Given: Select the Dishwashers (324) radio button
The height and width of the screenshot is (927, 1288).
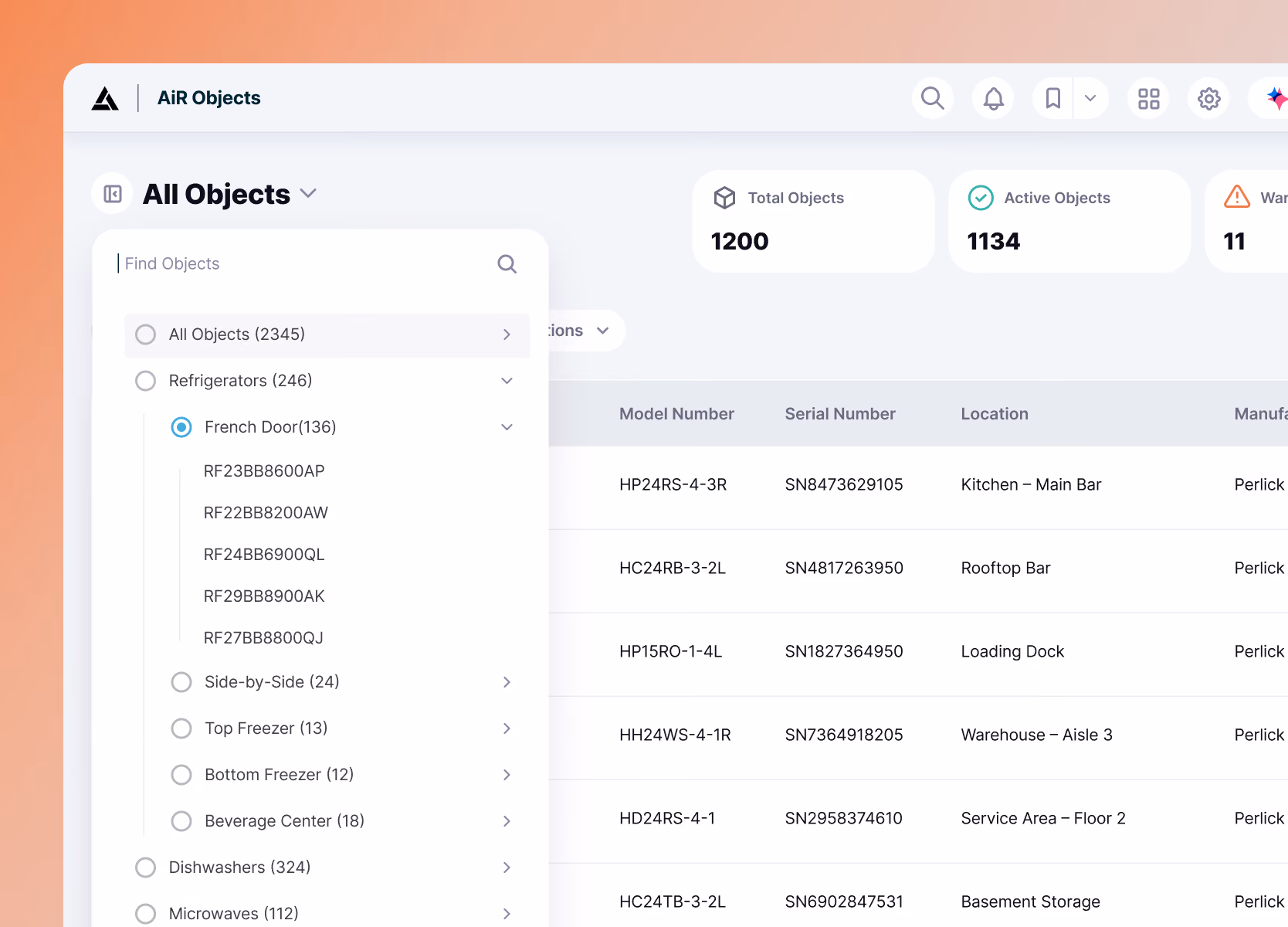Looking at the screenshot, I should [x=145, y=868].
